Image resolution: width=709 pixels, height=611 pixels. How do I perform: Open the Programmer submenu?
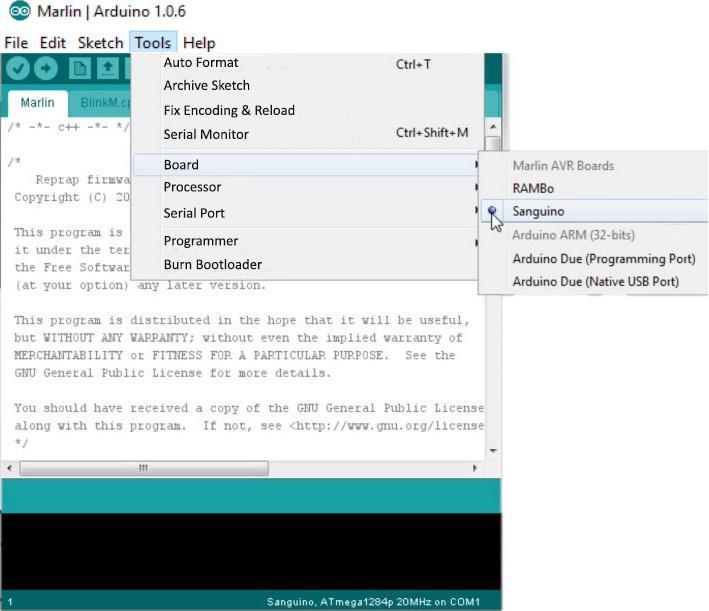coord(200,241)
